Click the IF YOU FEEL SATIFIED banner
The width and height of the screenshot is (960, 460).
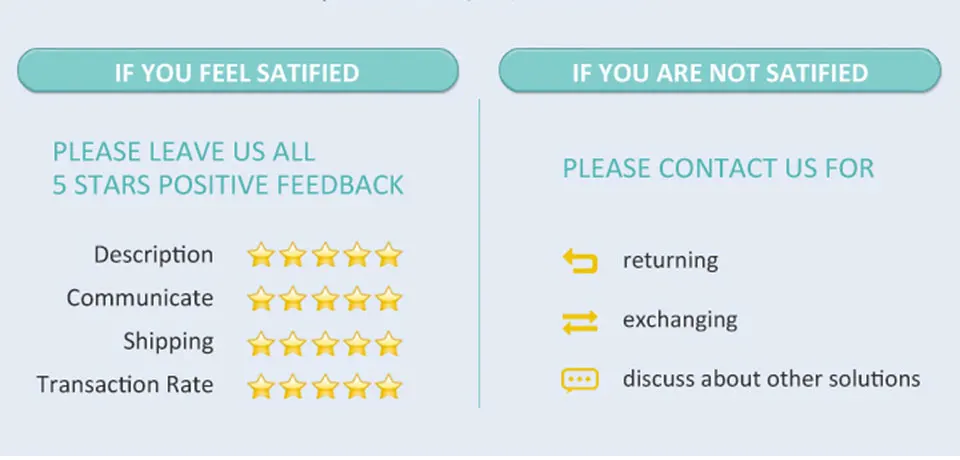pos(238,71)
